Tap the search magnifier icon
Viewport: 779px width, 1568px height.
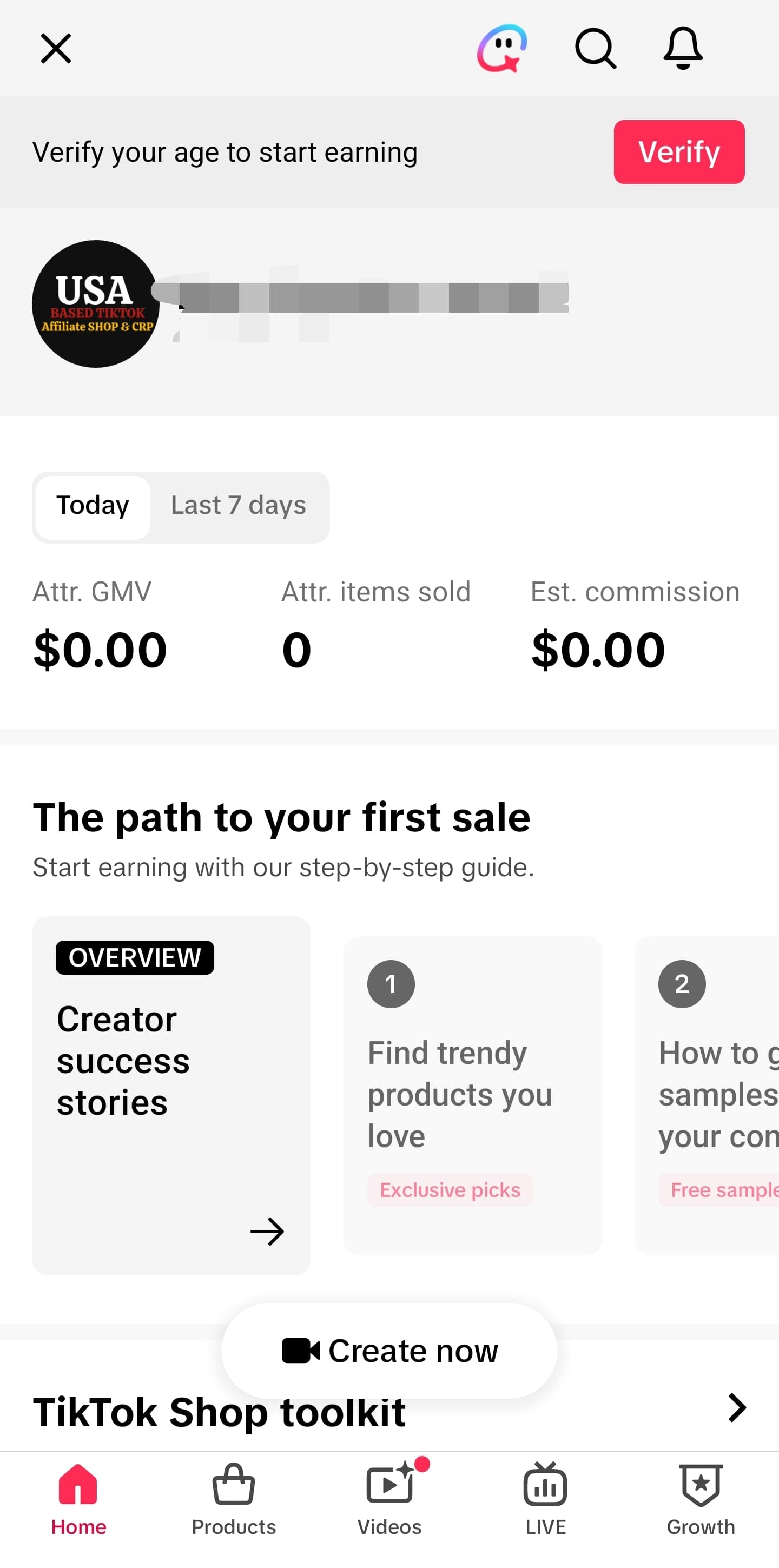(595, 48)
